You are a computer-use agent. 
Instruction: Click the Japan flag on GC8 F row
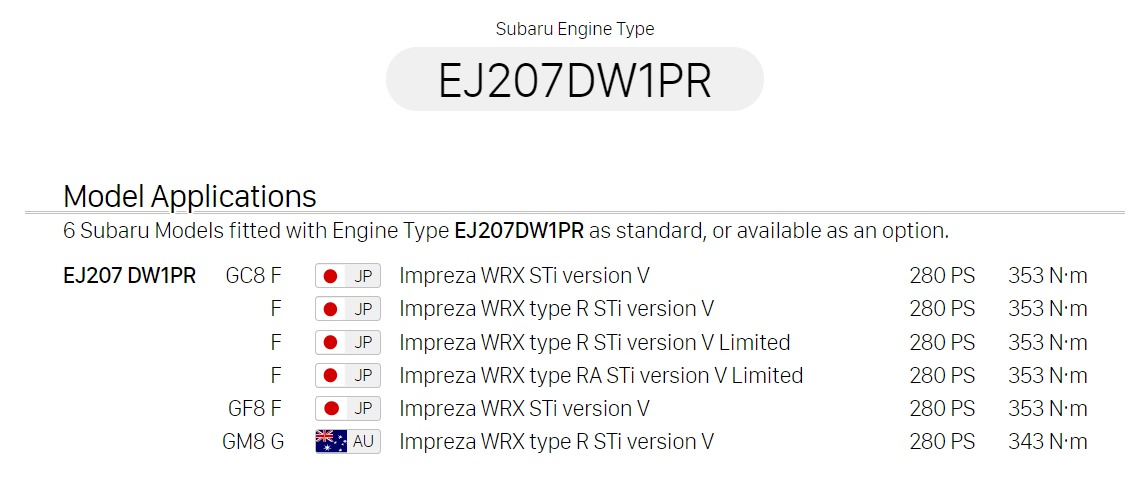348,276
